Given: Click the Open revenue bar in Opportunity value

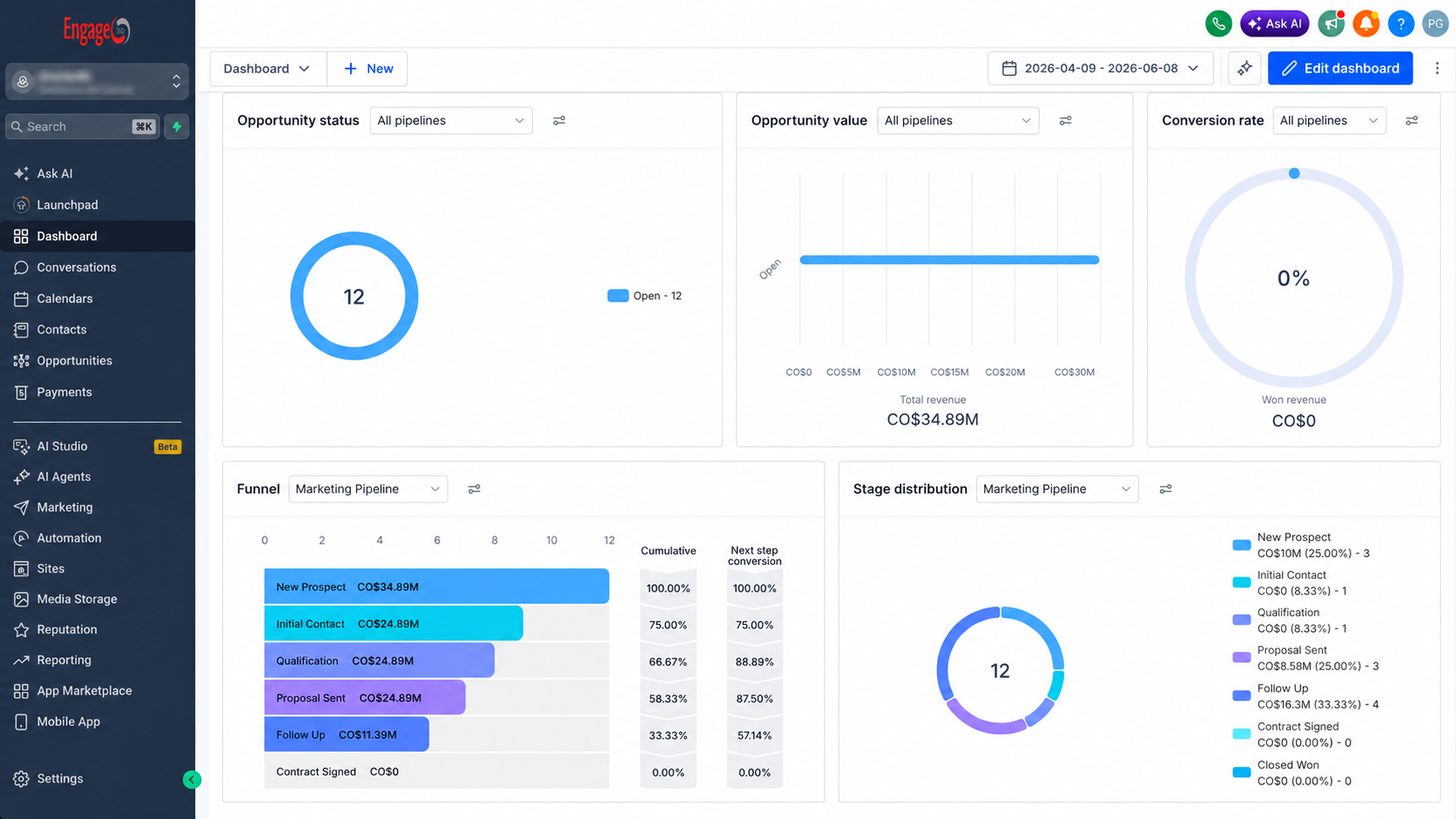Looking at the screenshot, I should pos(949,259).
